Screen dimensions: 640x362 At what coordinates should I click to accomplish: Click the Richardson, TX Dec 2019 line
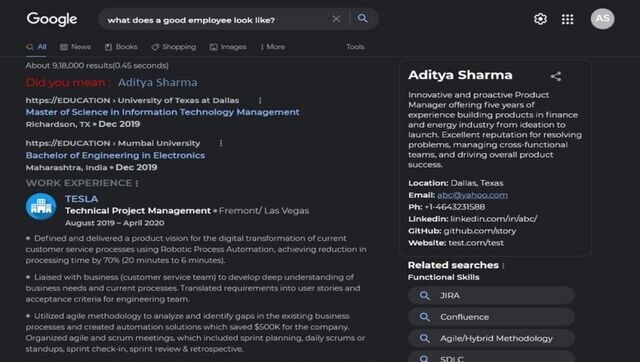click(x=83, y=124)
